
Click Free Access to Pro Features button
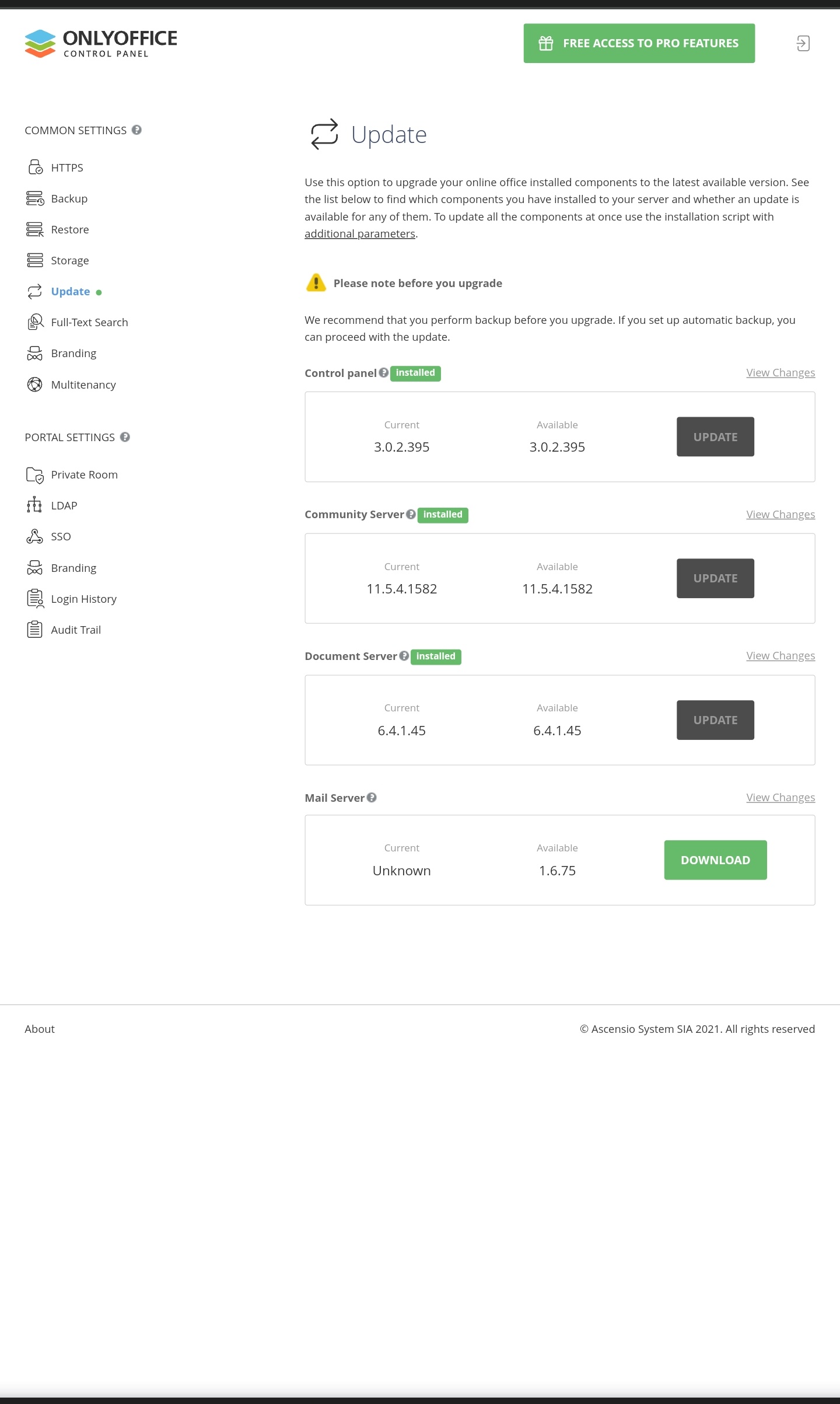click(639, 43)
